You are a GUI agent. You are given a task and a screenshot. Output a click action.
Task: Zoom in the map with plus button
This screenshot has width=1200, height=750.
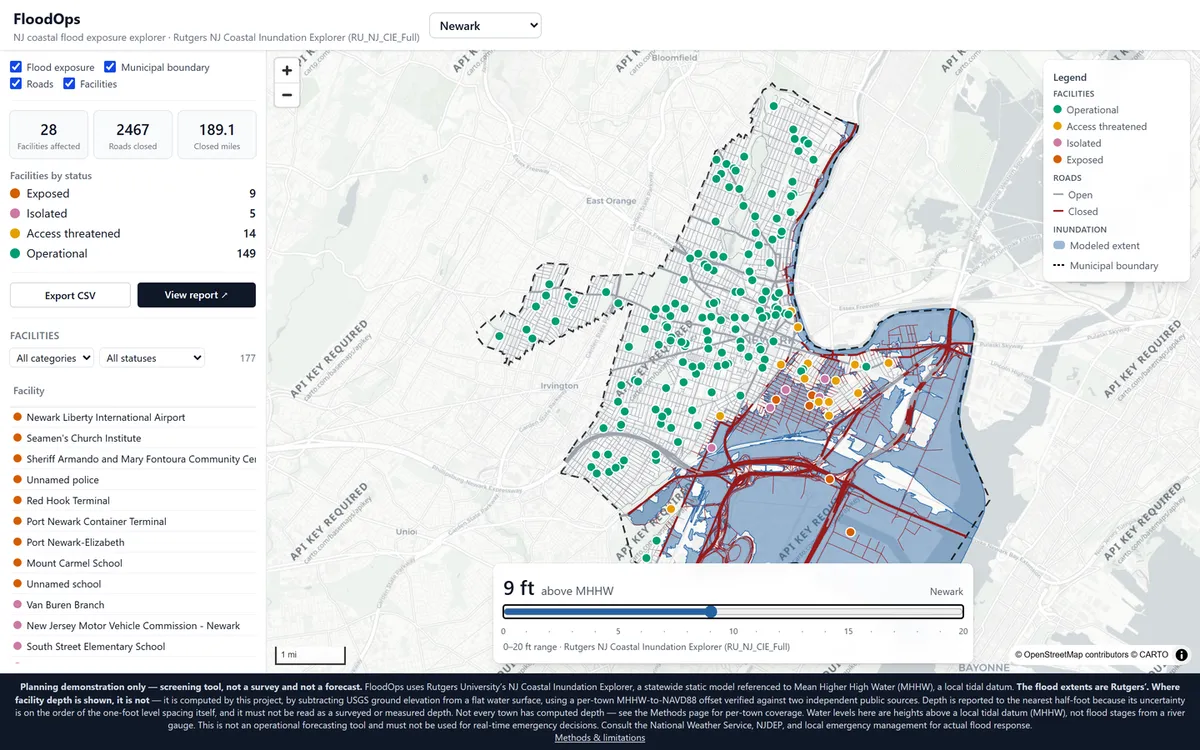[287, 71]
